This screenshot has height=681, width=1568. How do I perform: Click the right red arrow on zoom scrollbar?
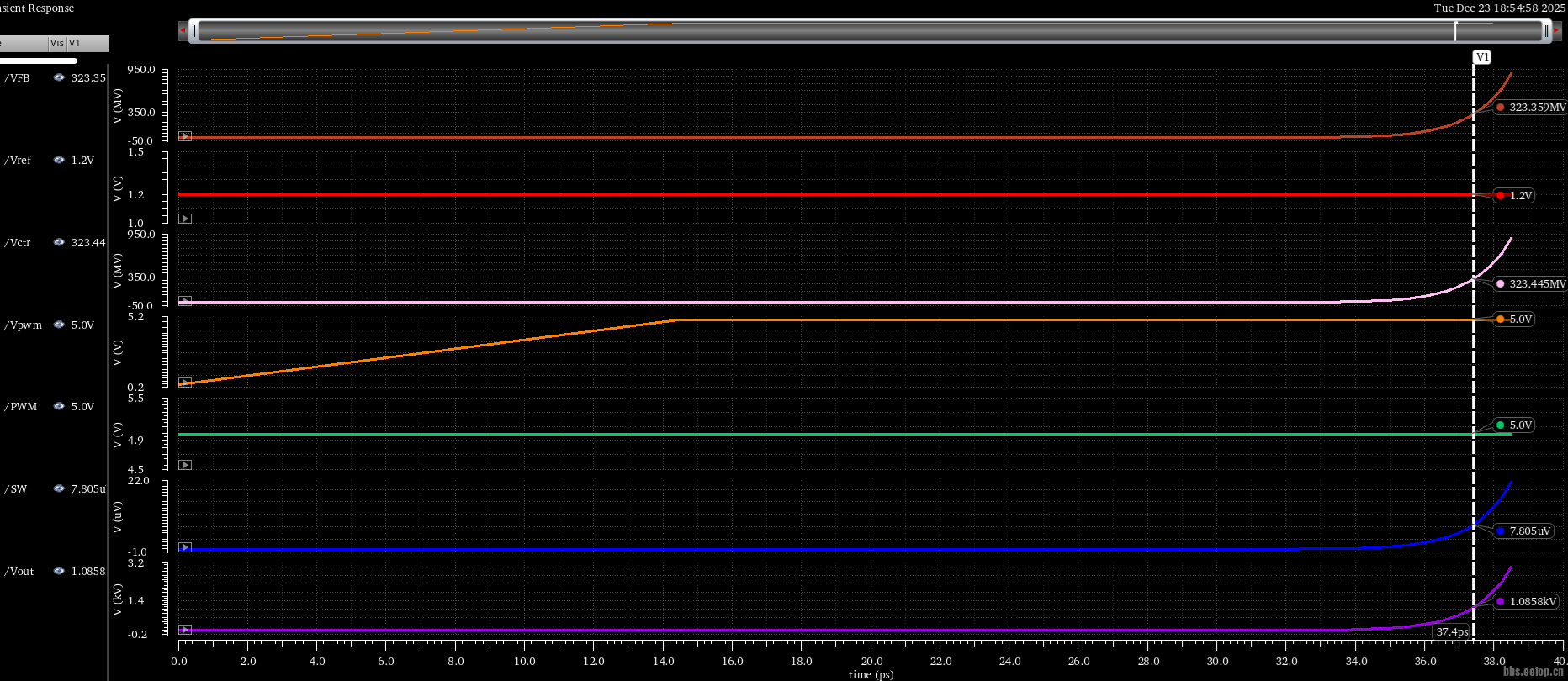coord(1556,31)
